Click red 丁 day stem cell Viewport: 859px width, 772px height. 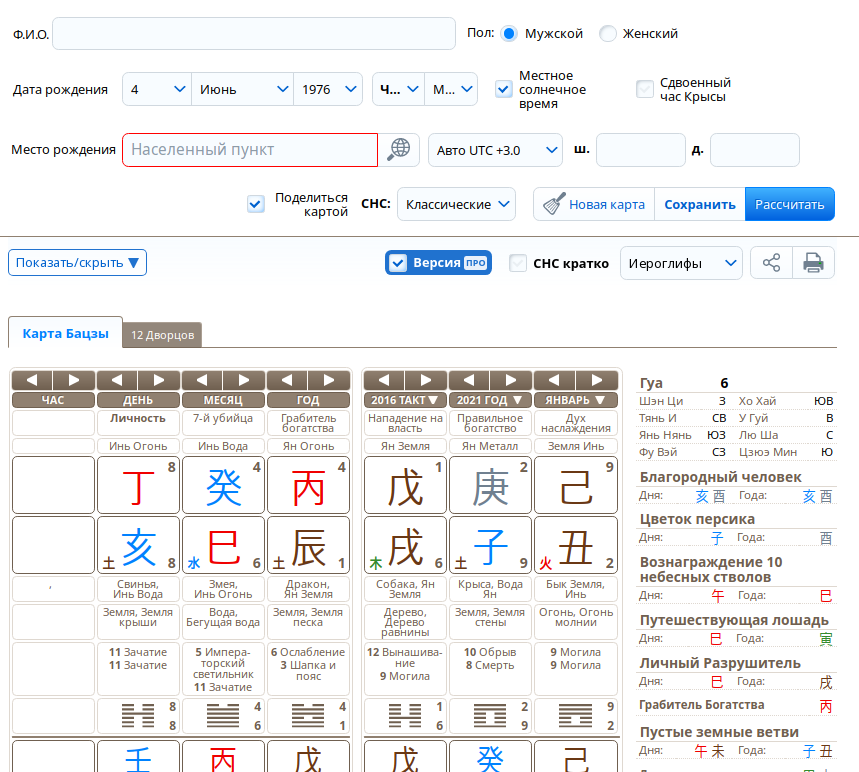click(x=138, y=485)
